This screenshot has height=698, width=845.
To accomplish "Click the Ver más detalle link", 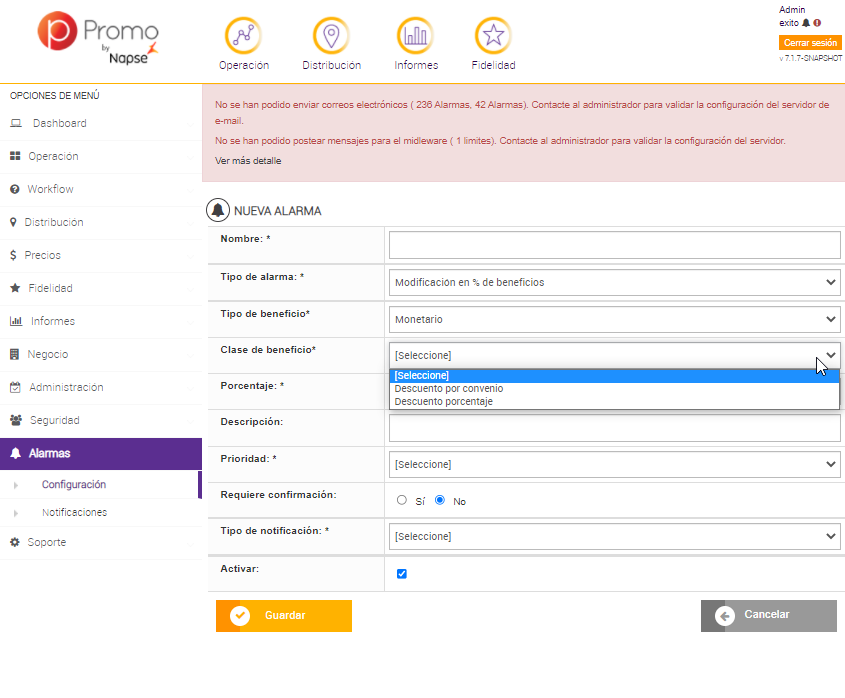I will (248, 161).
